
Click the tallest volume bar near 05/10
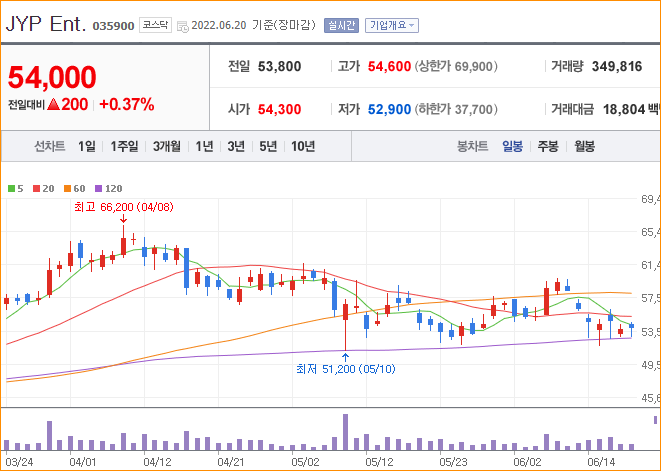click(x=346, y=432)
